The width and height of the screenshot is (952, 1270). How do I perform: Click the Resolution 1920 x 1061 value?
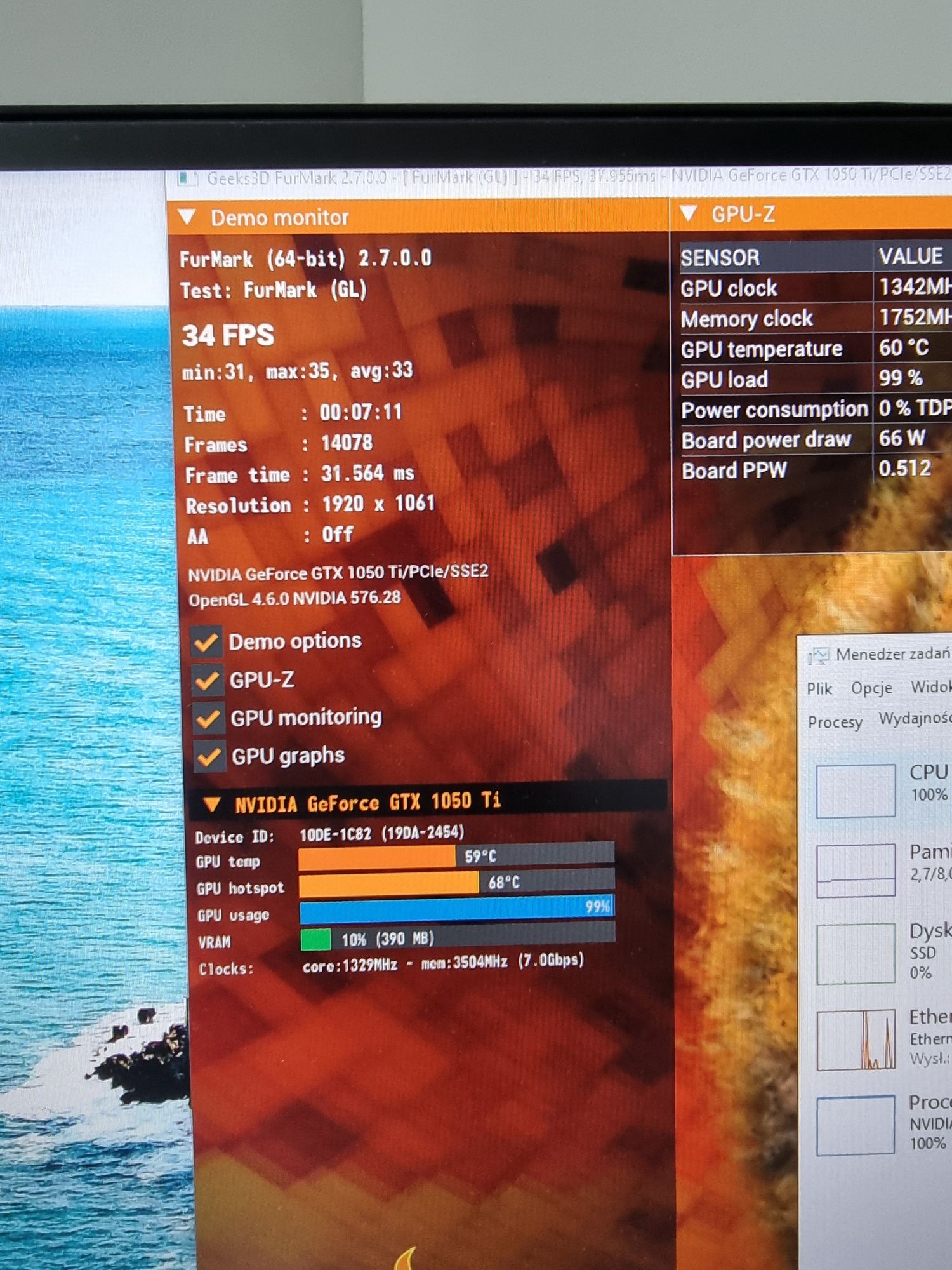[378, 504]
